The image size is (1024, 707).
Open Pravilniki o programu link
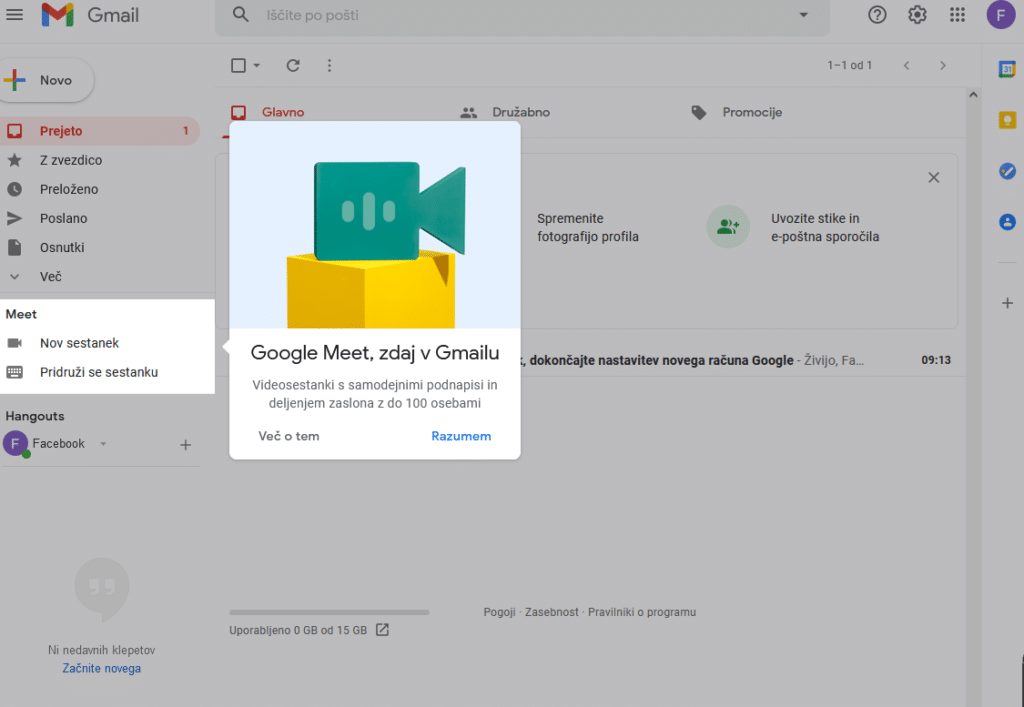pyautogui.click(x=642, y=612)
